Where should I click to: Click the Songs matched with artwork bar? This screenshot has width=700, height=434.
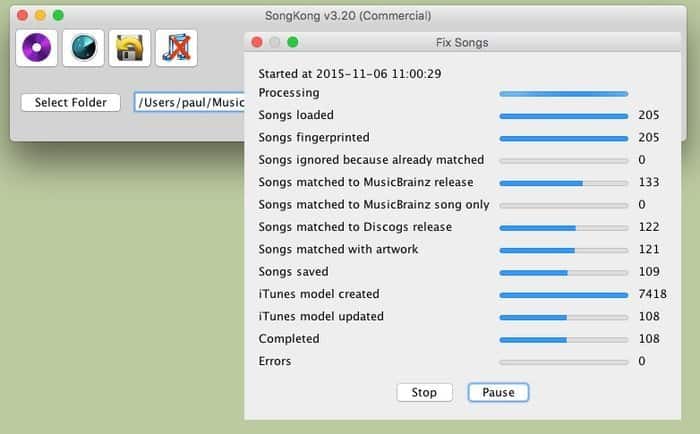563,250
